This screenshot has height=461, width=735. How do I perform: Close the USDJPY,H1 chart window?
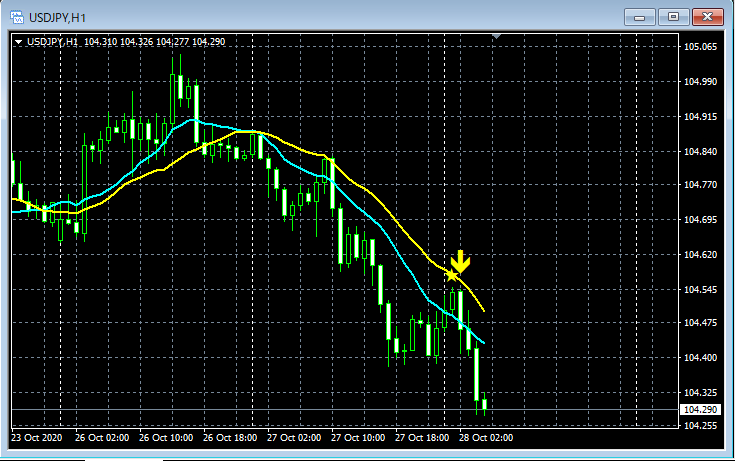pyautogui.click(x=707, y=17)
